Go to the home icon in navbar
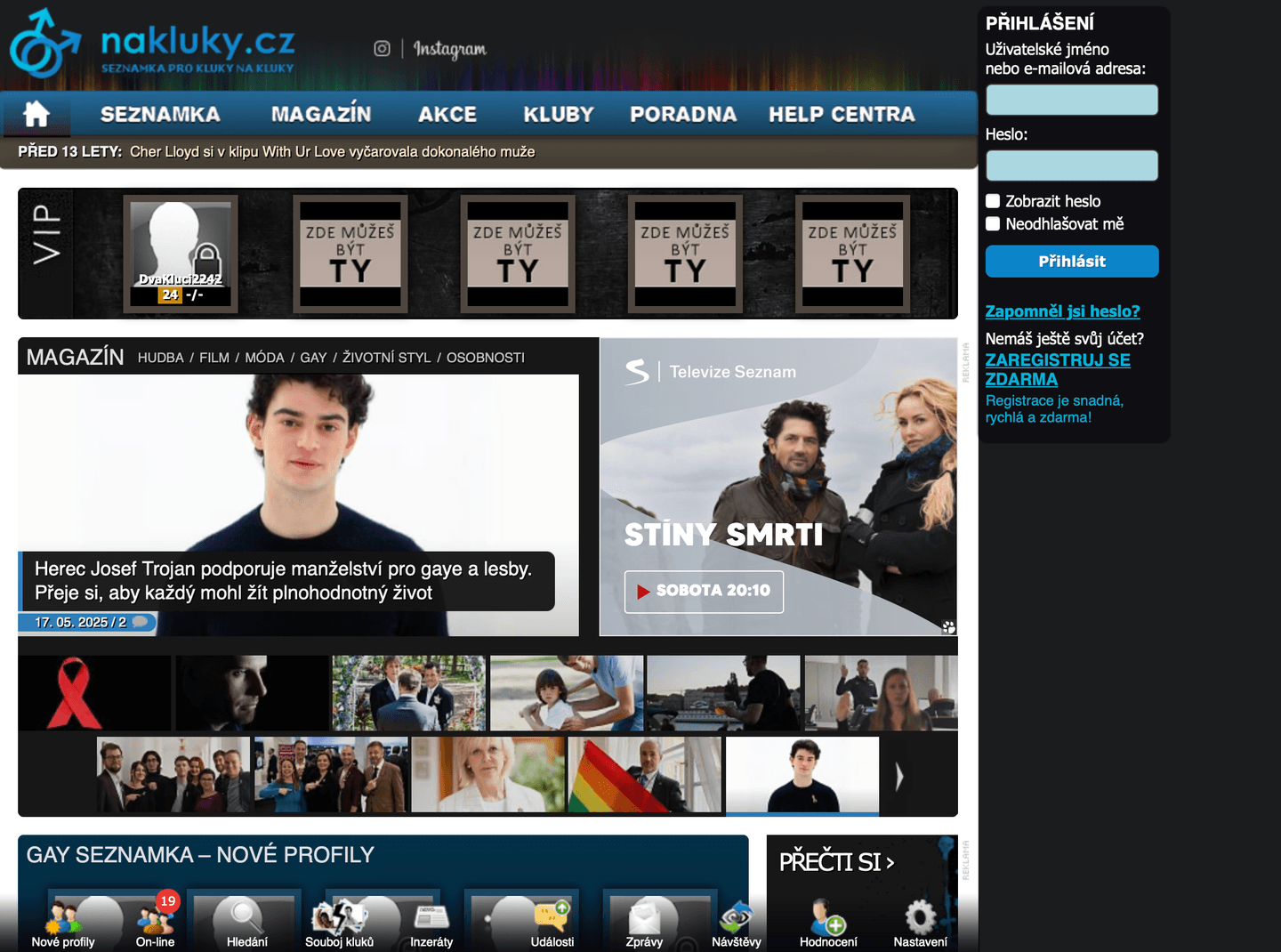Screen dimensions: 1281x952 (x=36, y=114)
